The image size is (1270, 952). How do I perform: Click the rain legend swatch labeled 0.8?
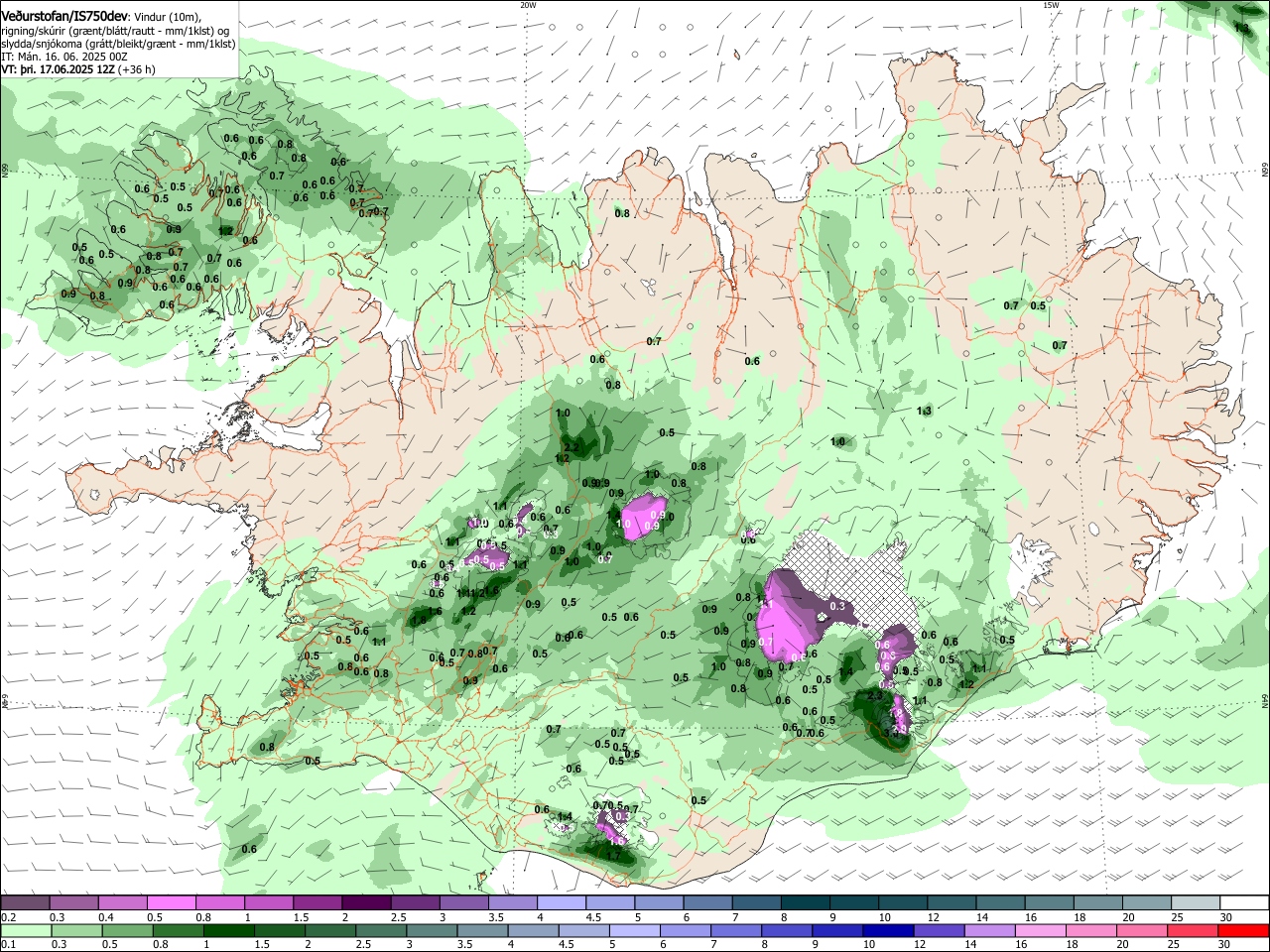click(178, 930)
